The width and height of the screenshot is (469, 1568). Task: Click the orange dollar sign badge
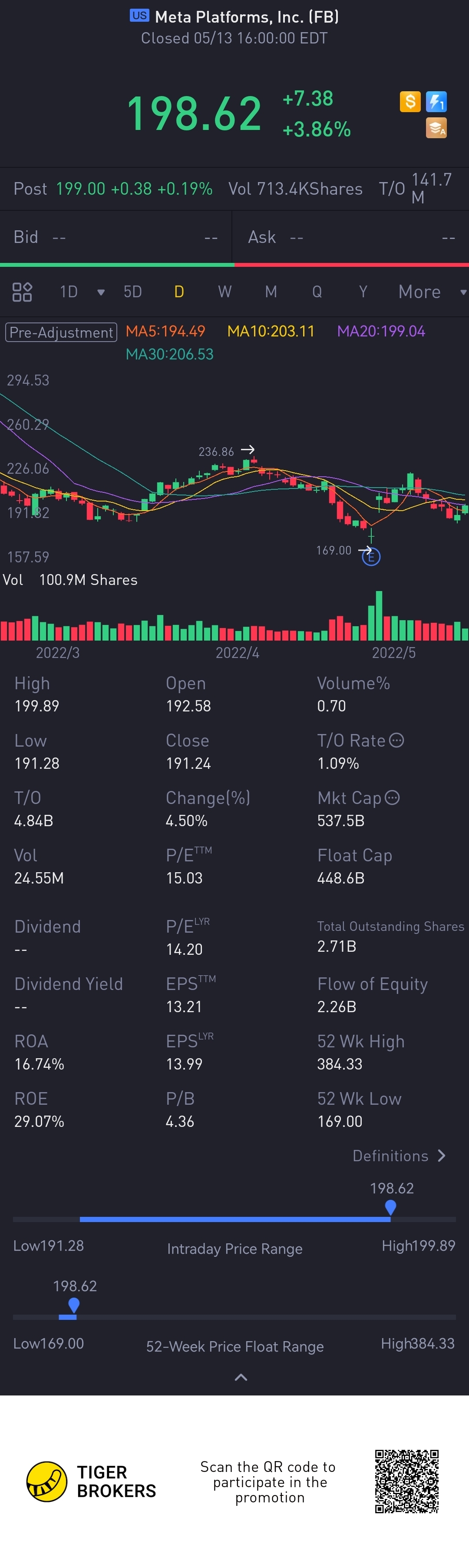410,101
